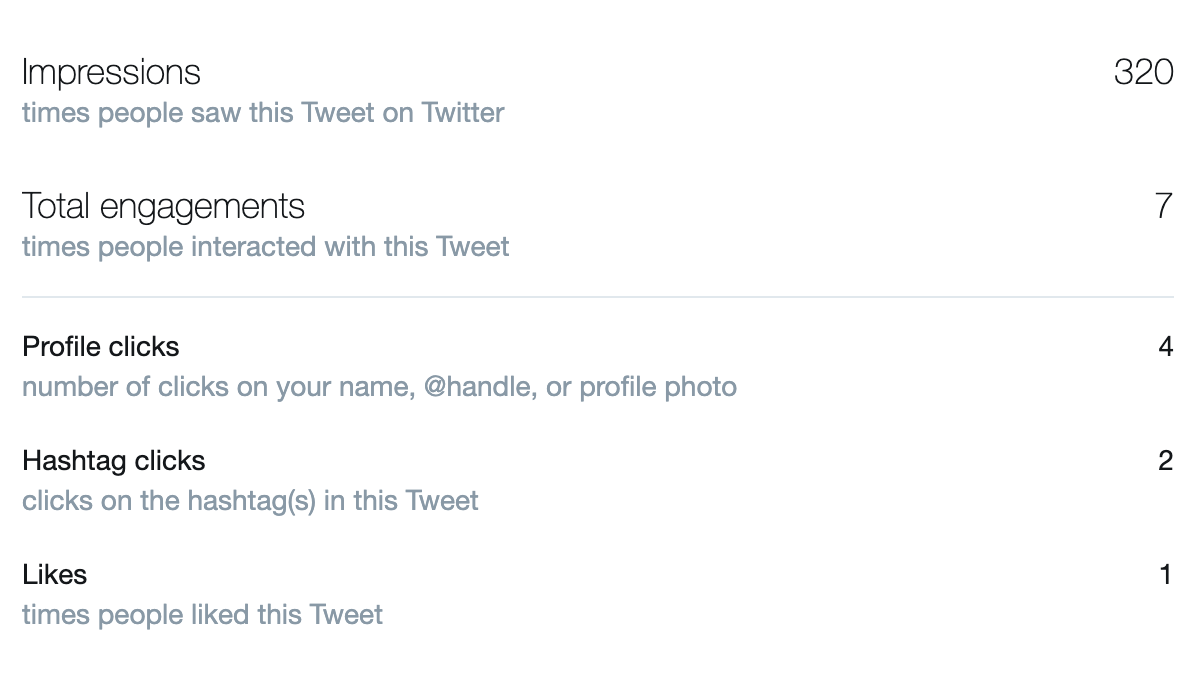Click the Hashtag clicks count of 2
The image size is (1196, 676).
pos(1165,461)
